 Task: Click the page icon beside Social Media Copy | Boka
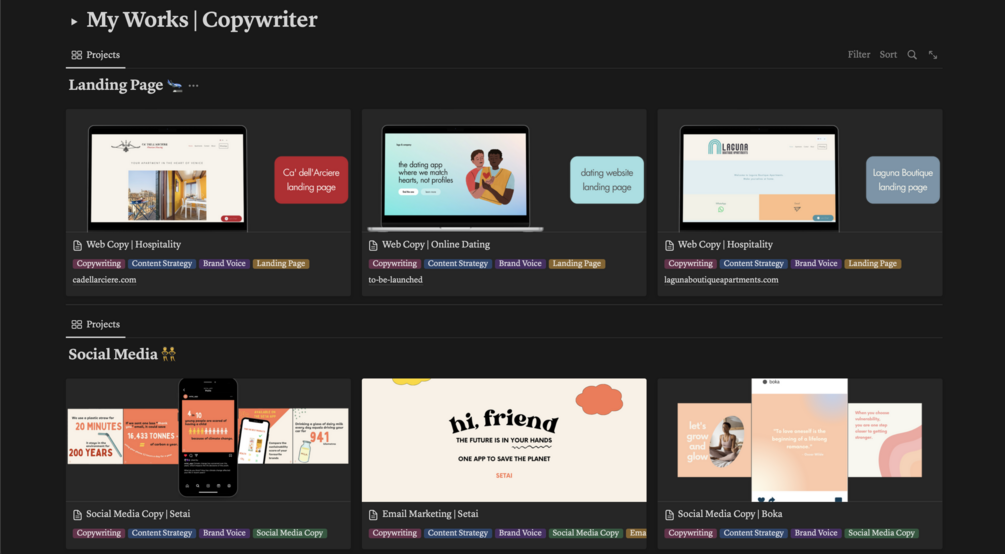(669, 515)
